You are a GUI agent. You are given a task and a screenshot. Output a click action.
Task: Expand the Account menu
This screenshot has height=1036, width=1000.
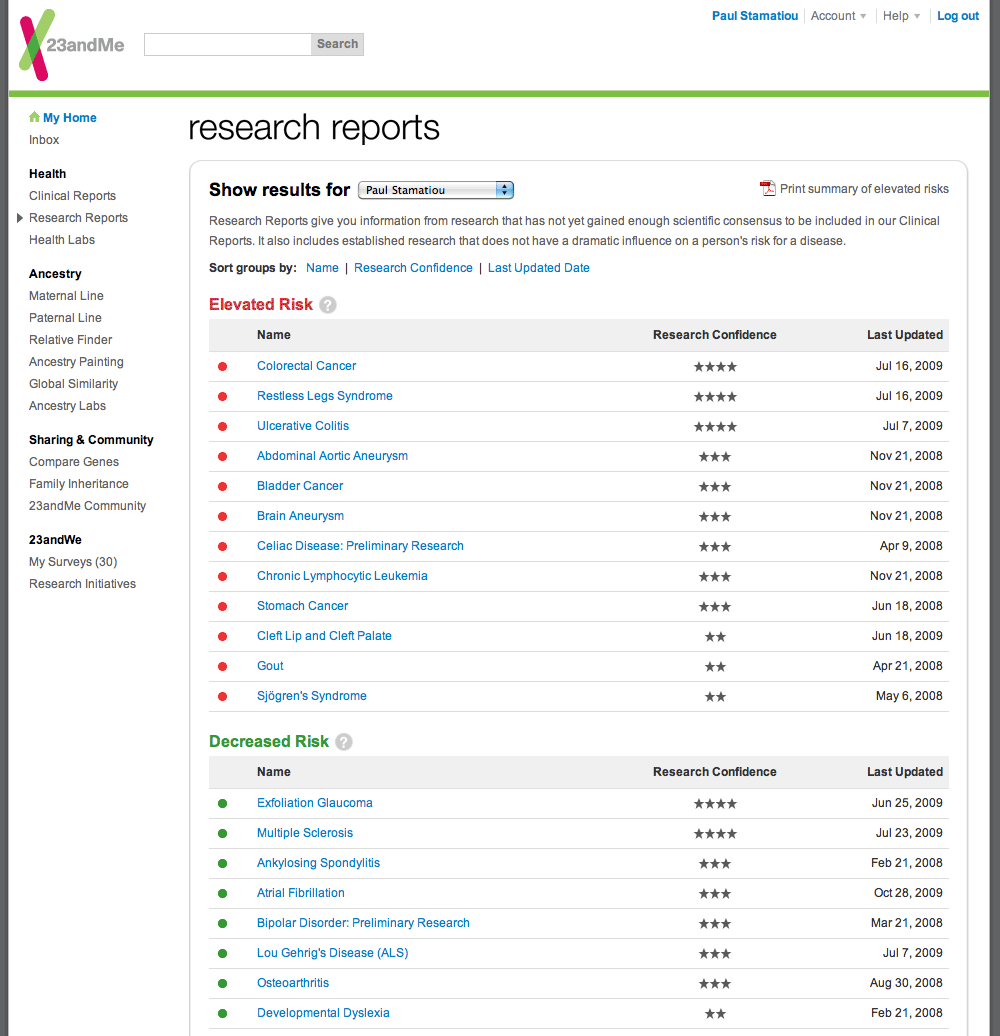(x=839, y=16)
